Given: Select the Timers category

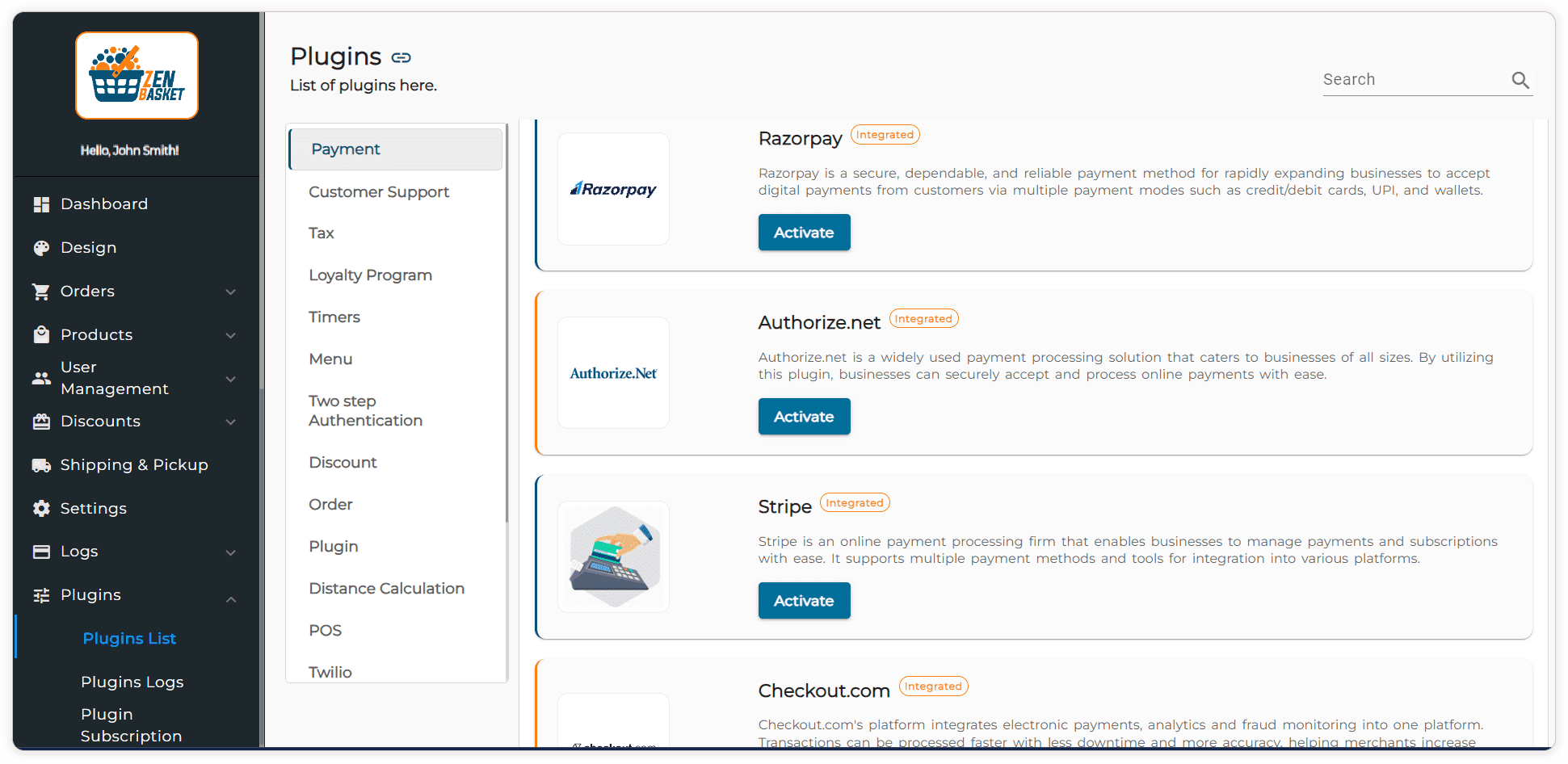Looking at the screenshot, I should (x=334, y=317).
